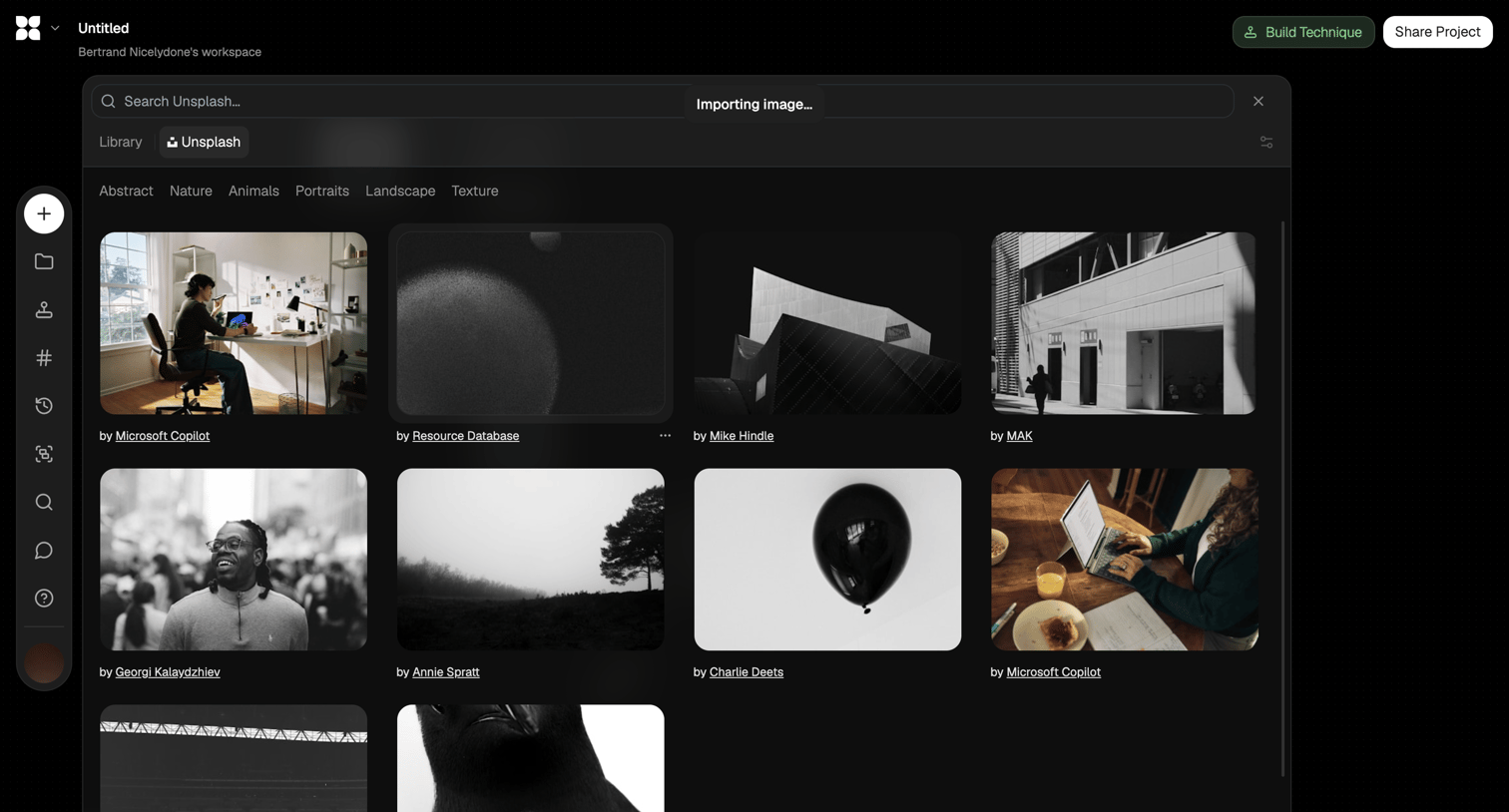
Task: Click the Bertrand Nicelydone's workspace label
Action: coord(170,52)
